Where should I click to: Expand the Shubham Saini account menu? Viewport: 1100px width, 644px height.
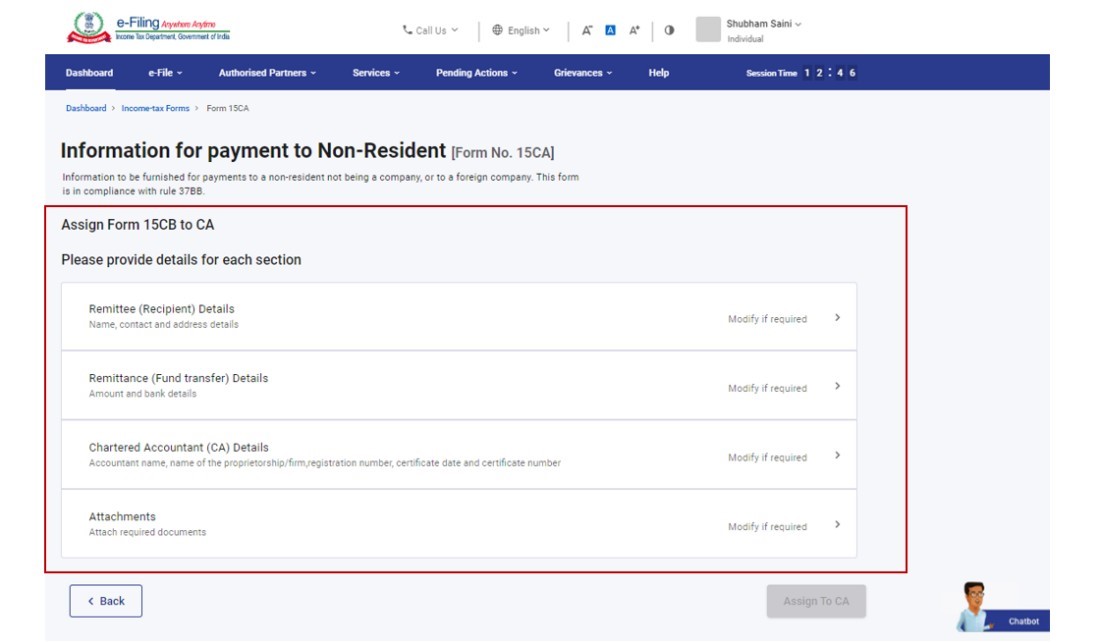click(x=764, y=24)
